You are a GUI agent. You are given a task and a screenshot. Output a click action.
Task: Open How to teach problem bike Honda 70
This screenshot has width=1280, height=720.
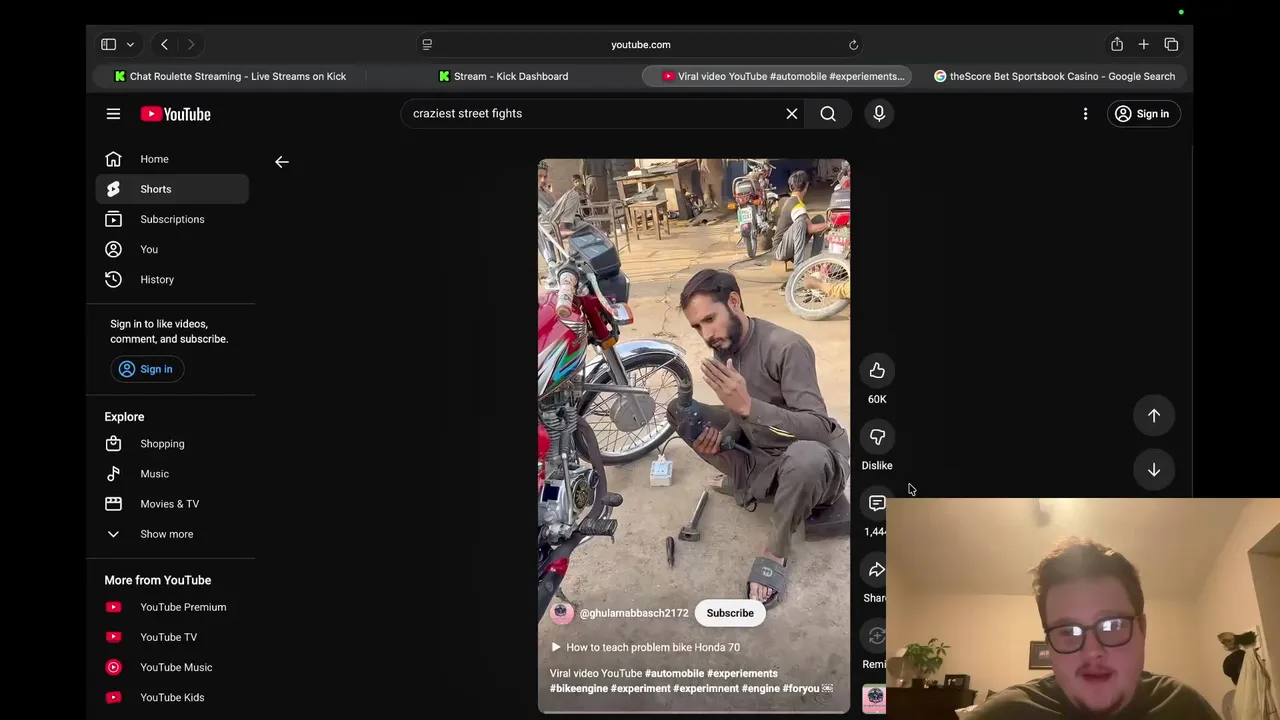645,647
